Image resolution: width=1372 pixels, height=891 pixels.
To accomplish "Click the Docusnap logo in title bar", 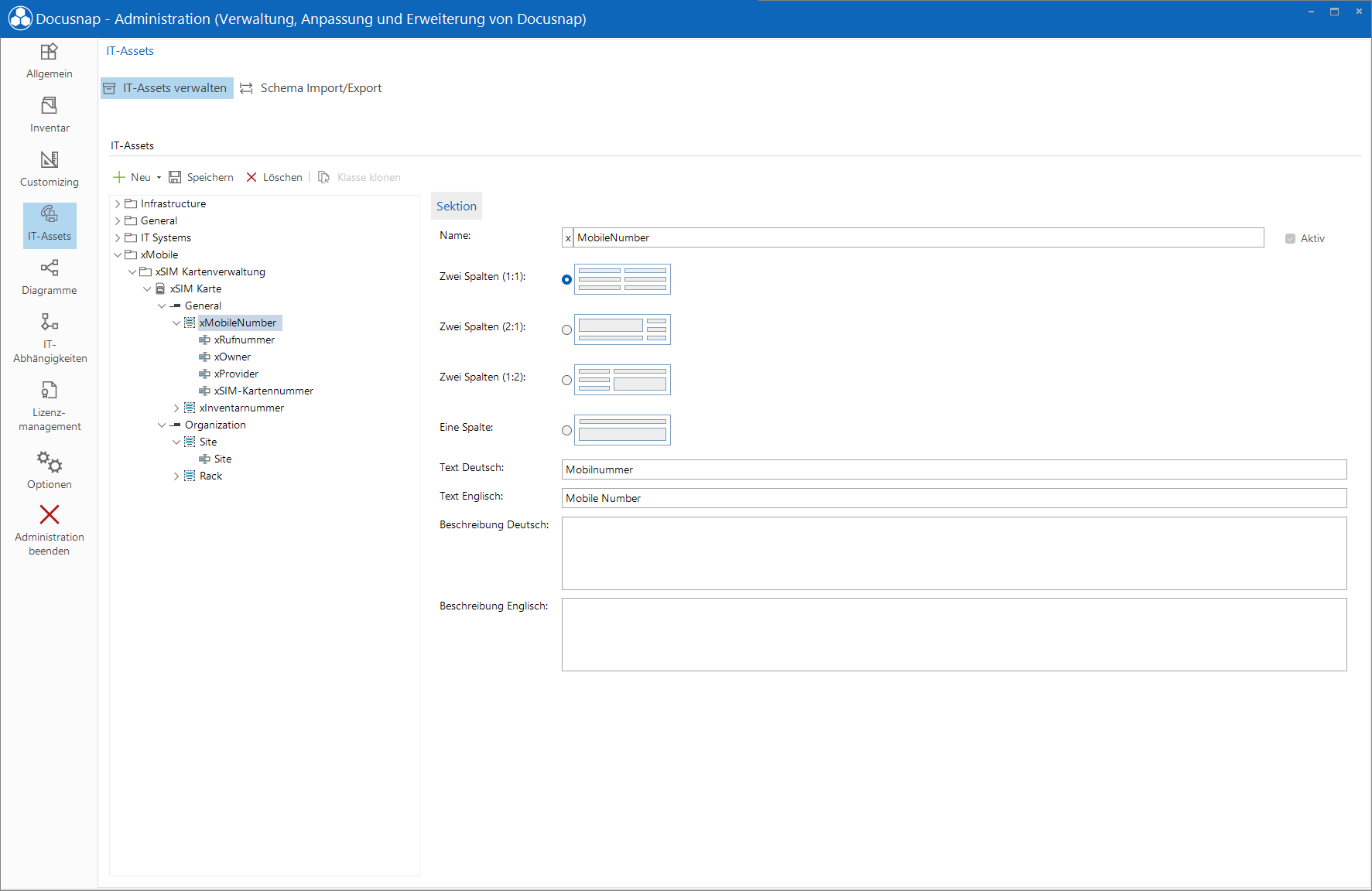I will point(20,19).
